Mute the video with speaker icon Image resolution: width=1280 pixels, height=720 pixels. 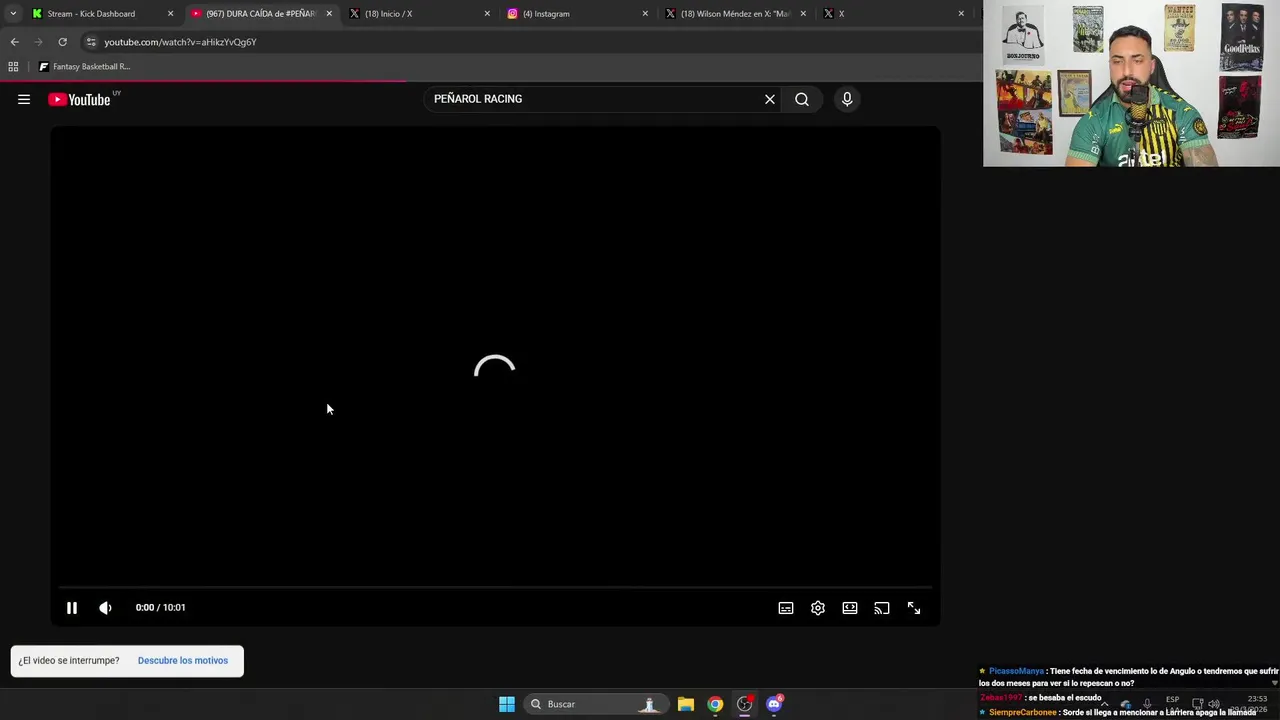click(x=105, y=607)
